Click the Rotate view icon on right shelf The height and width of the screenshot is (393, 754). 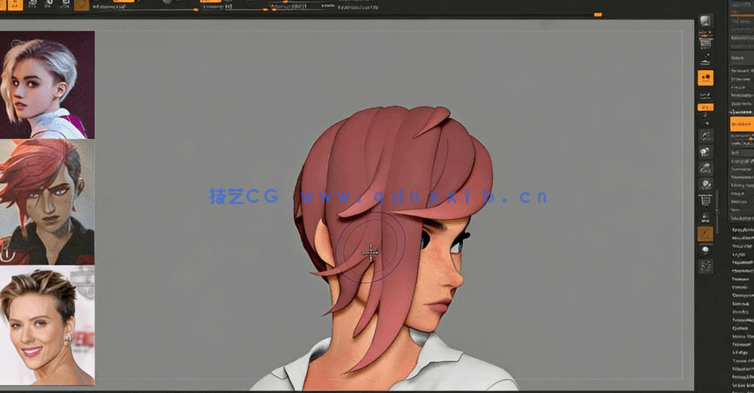(705, 184)
